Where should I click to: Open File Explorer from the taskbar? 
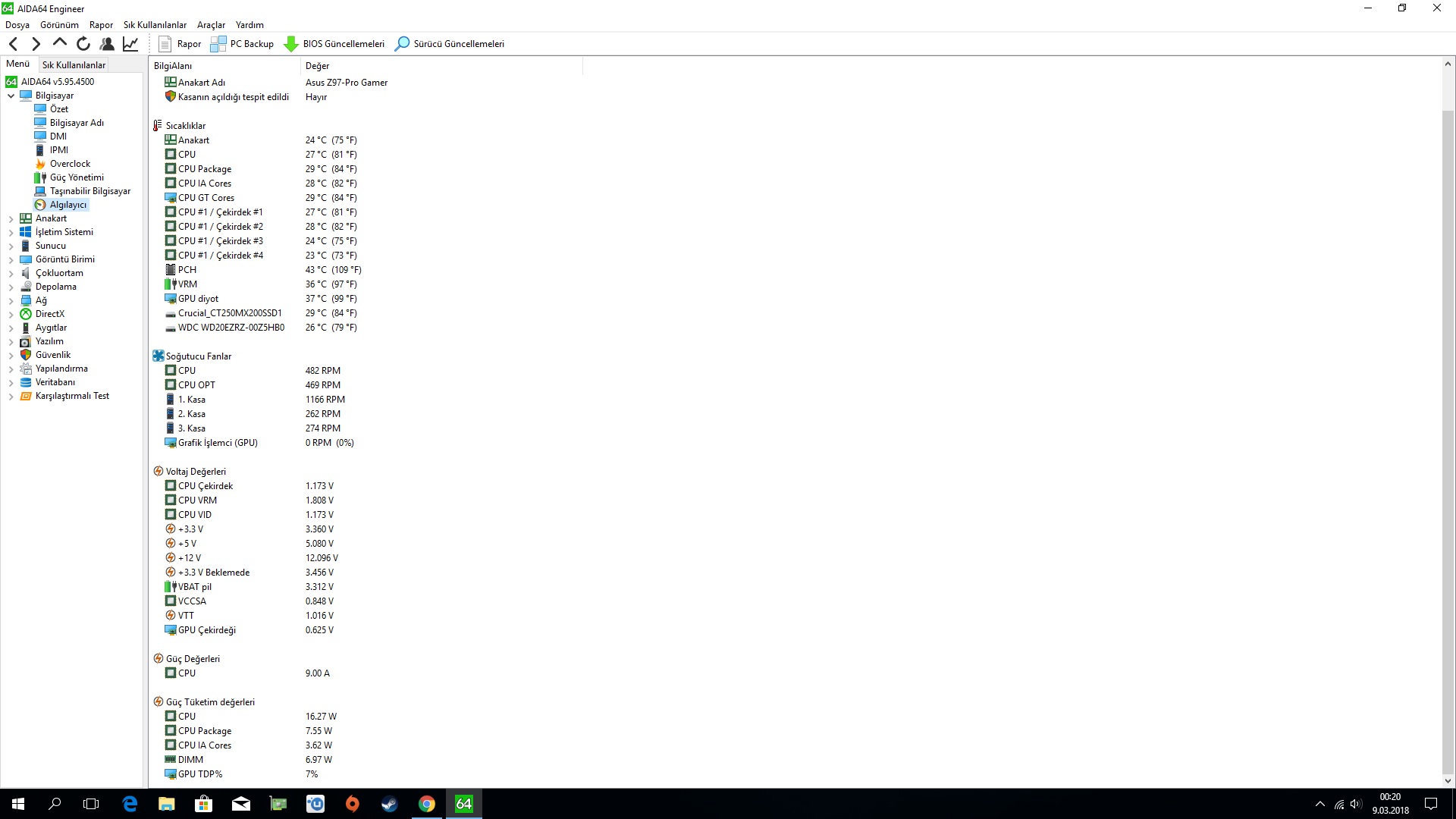[167, 804]
